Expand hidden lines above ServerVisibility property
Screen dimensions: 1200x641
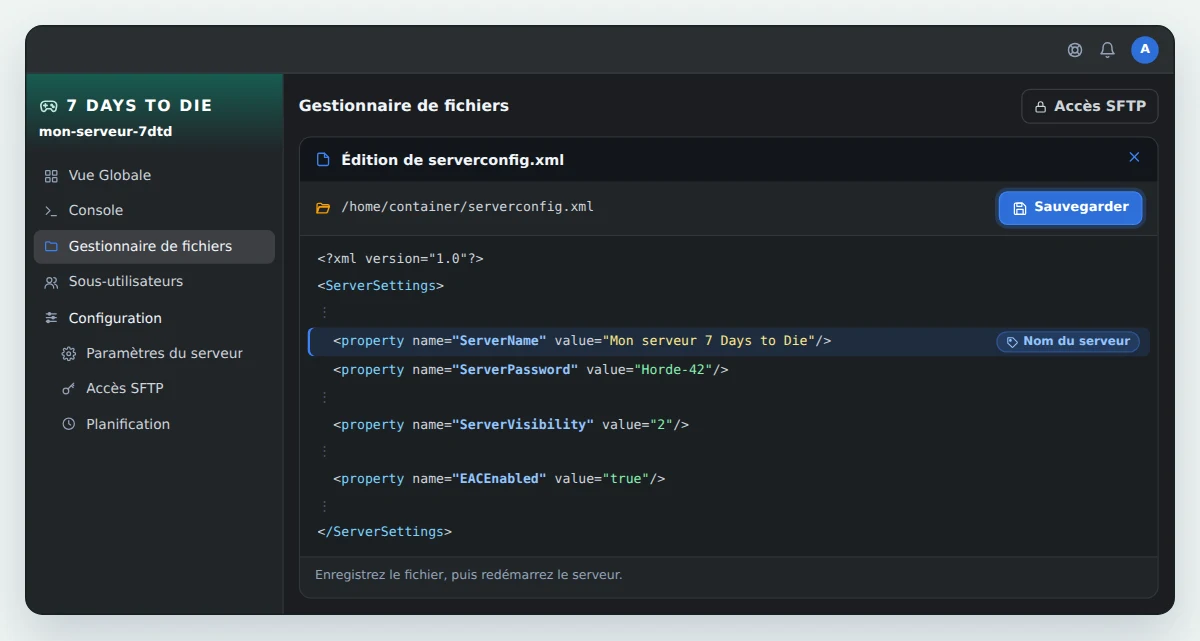324,397
